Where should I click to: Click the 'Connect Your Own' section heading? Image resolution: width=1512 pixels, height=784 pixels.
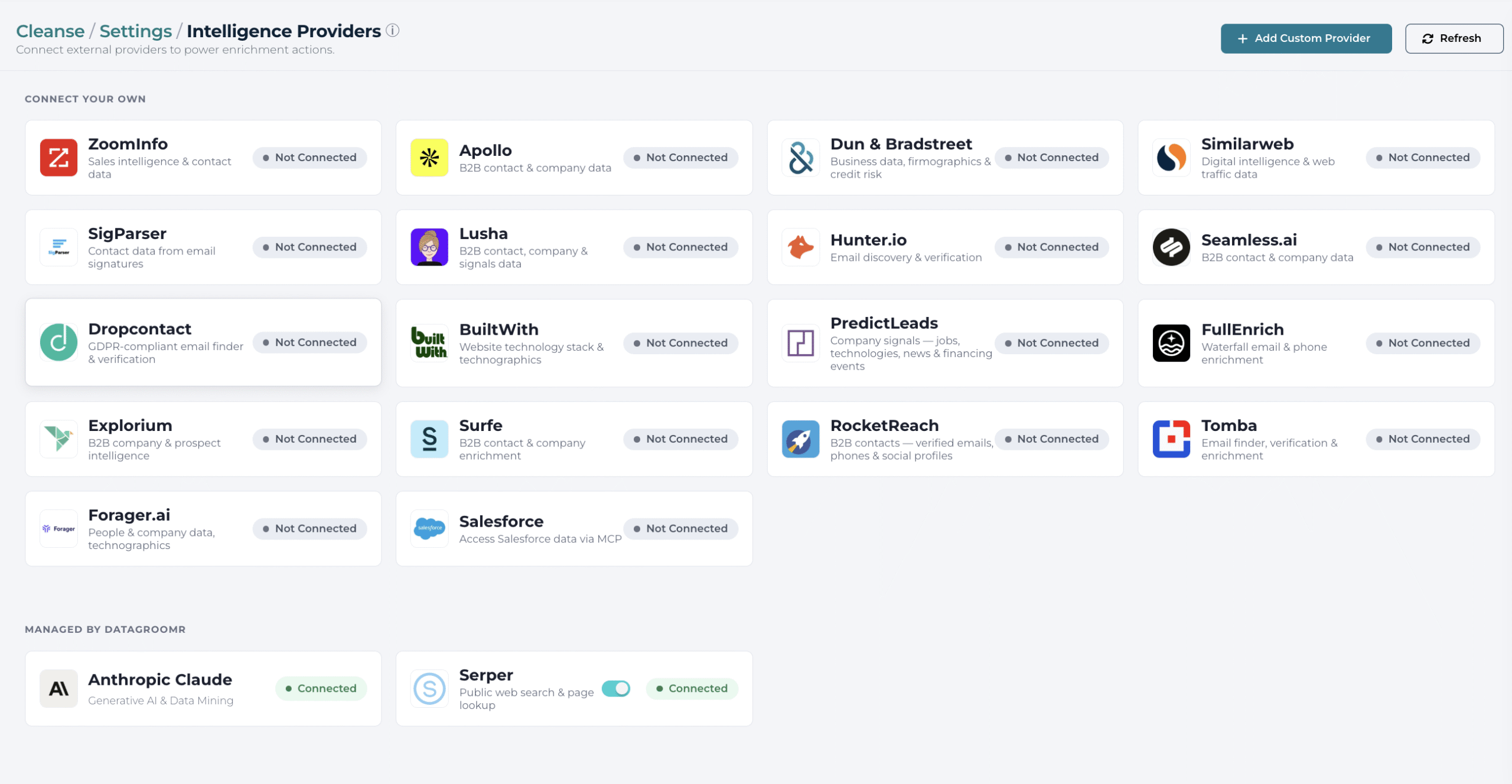point(85,99)
